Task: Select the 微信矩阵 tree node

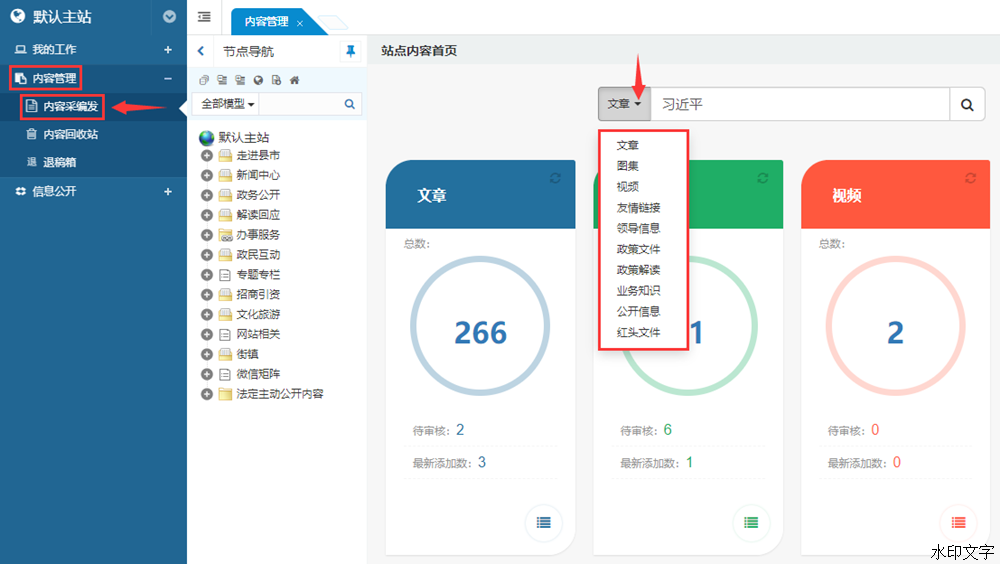Action: pos(258,374)
